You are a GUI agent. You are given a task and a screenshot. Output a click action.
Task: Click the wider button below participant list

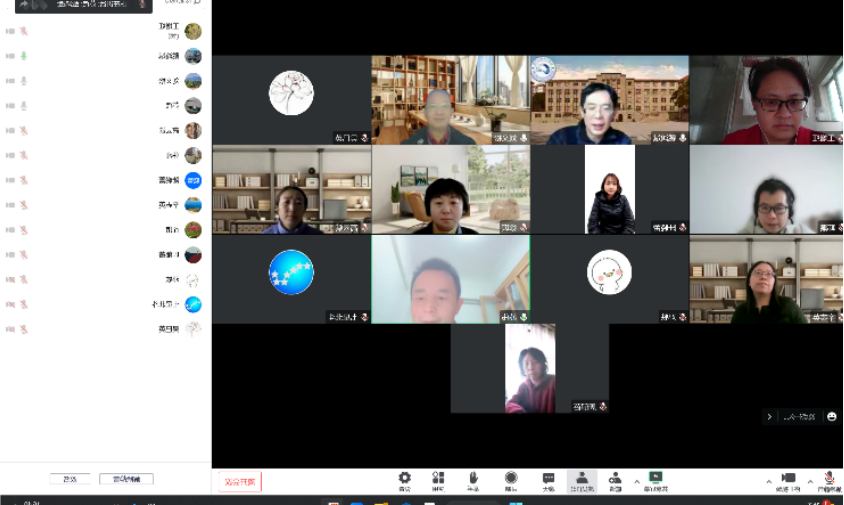(126, 479)
